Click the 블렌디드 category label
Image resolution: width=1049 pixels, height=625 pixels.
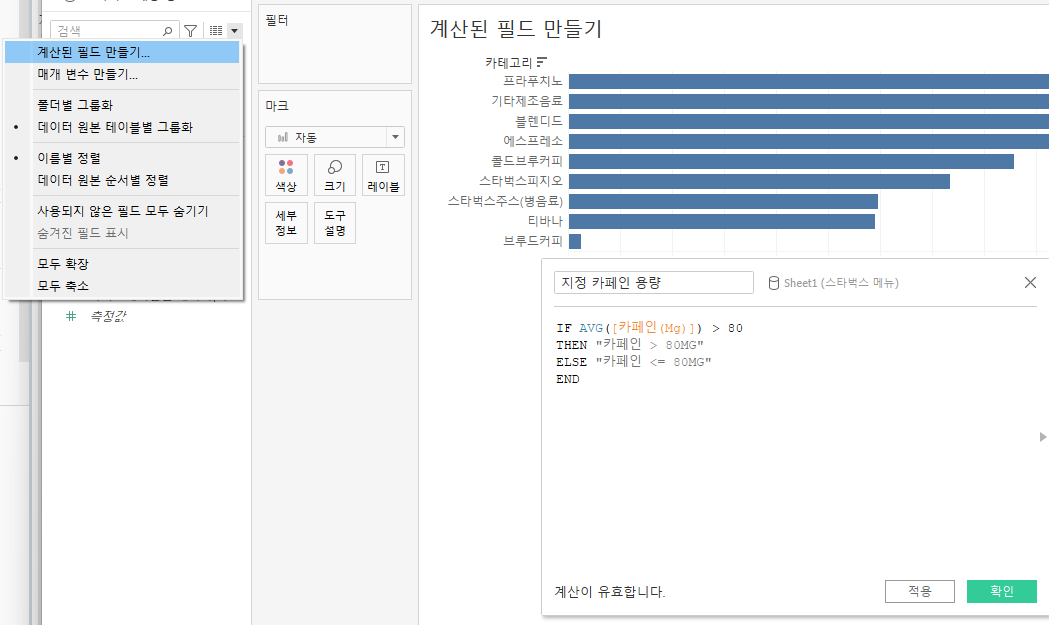click(539, 121)
